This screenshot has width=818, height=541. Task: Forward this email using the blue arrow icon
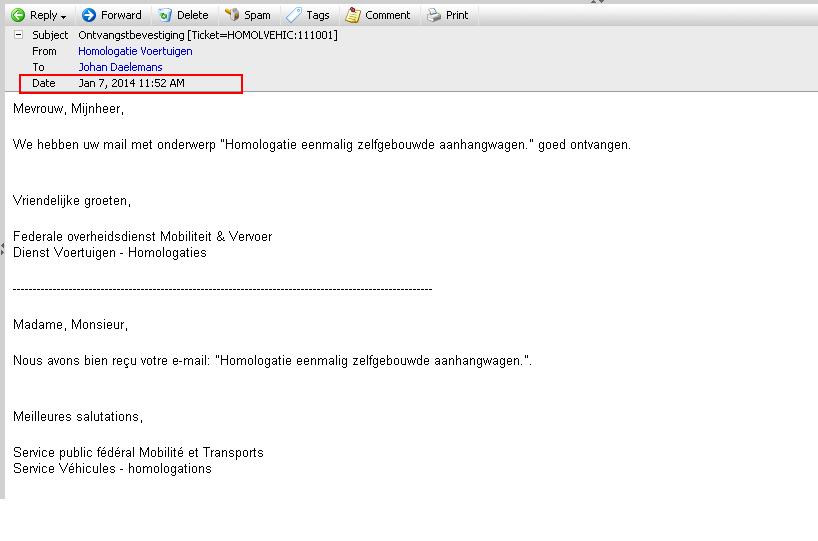pyautogui.click(x=89, y=15)
